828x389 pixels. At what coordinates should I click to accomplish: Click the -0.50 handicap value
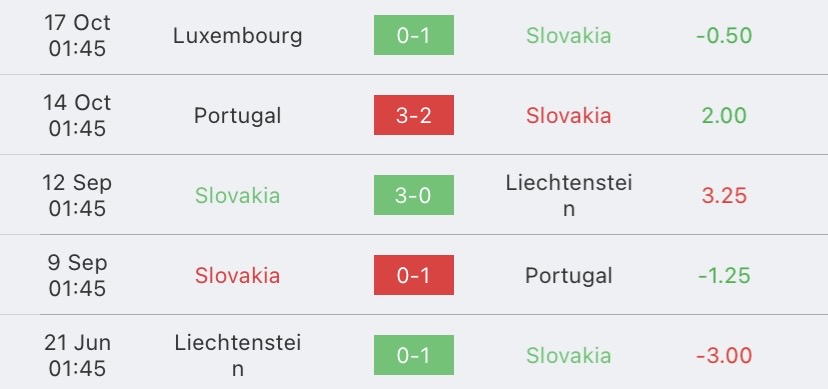pyautogui.click(x=724, y=35)
